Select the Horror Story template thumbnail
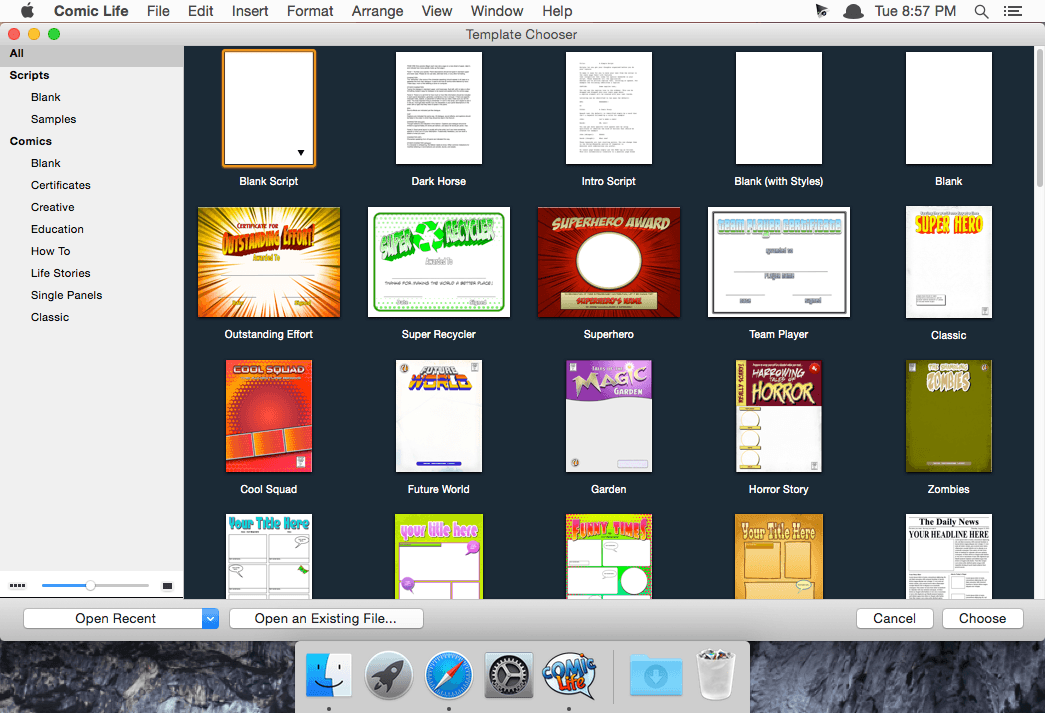1045x713 pixels. tap(778, 415)
